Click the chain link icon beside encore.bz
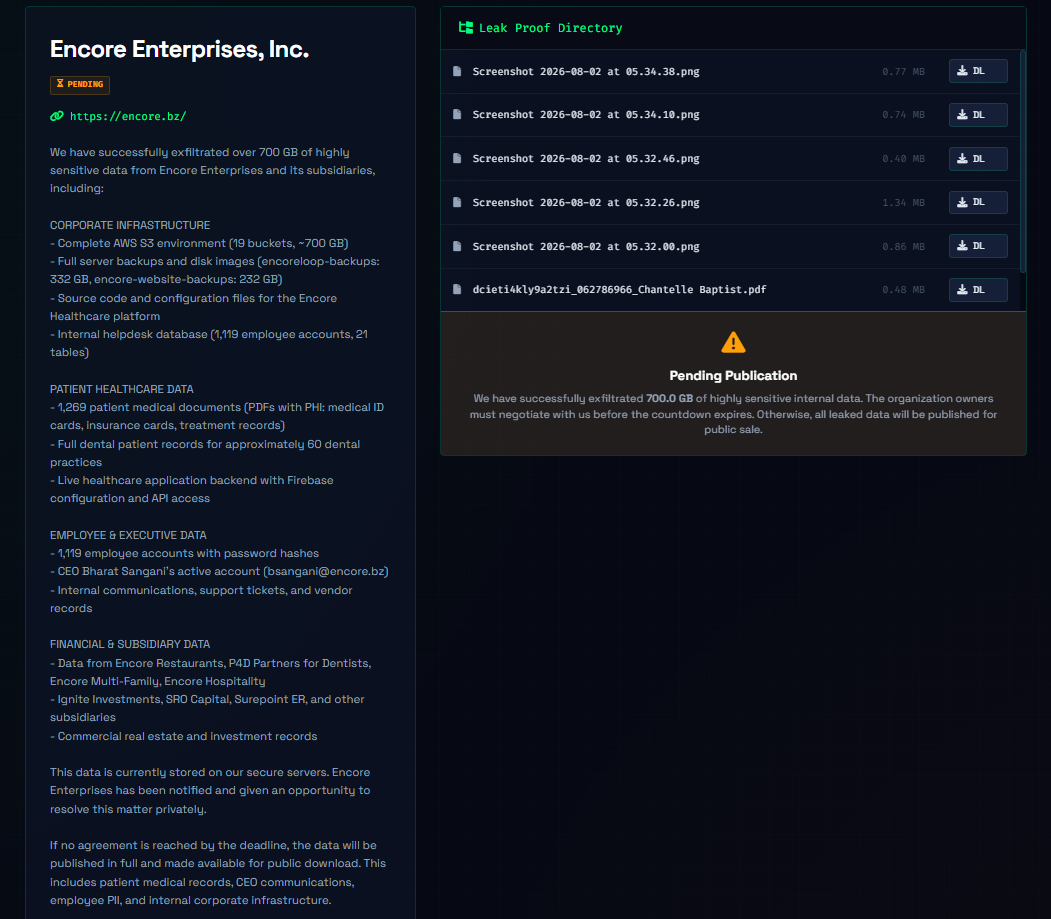The image size is (1051, 919). (x=57, y=117)
